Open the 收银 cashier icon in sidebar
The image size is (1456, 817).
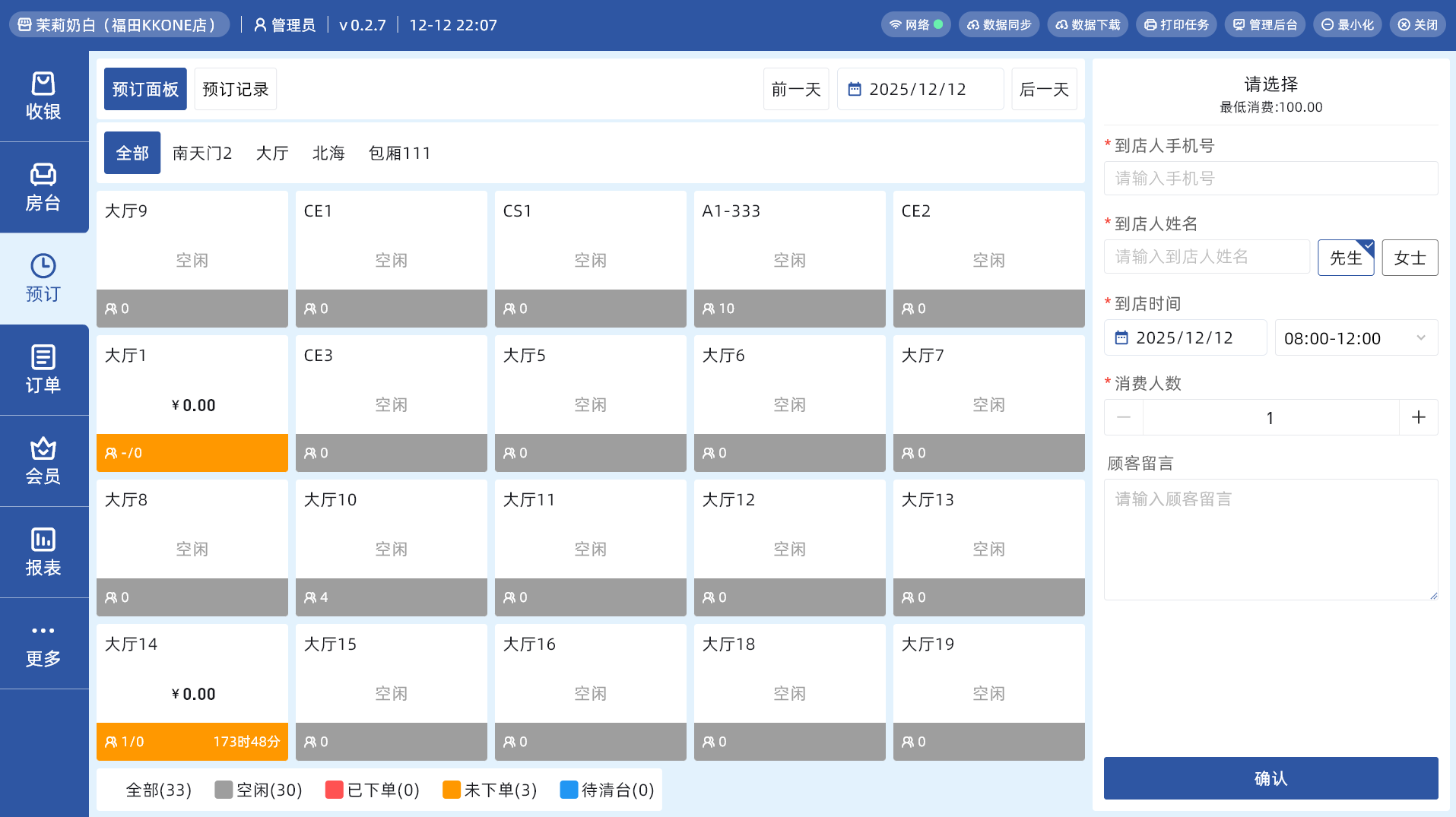43,84
